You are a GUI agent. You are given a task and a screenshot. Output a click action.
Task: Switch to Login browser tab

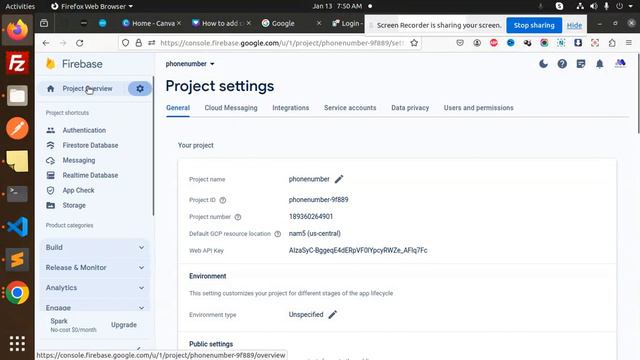(x=347, y=23)
